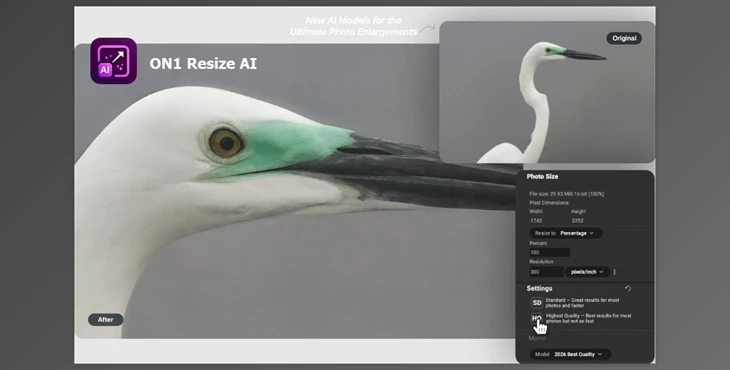Click the ON1 Resize AI title text

click(203, 64)
